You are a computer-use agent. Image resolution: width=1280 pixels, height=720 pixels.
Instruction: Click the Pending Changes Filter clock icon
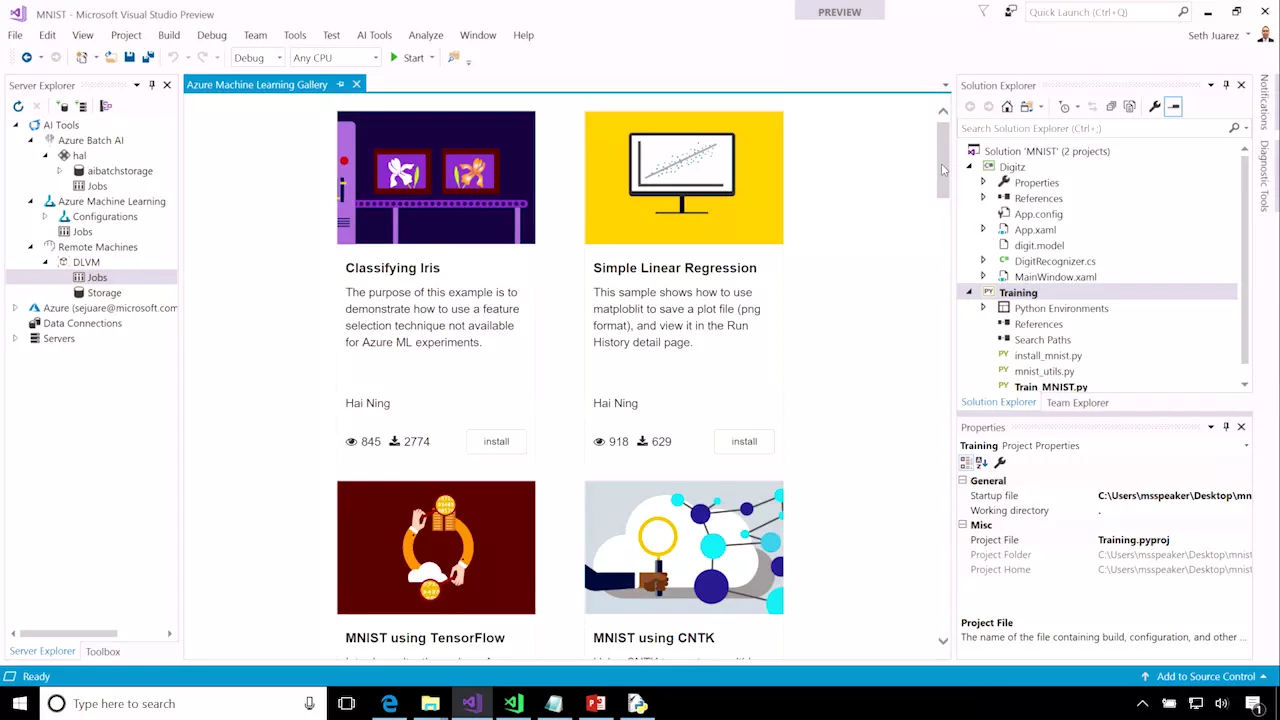[1064, 106]
